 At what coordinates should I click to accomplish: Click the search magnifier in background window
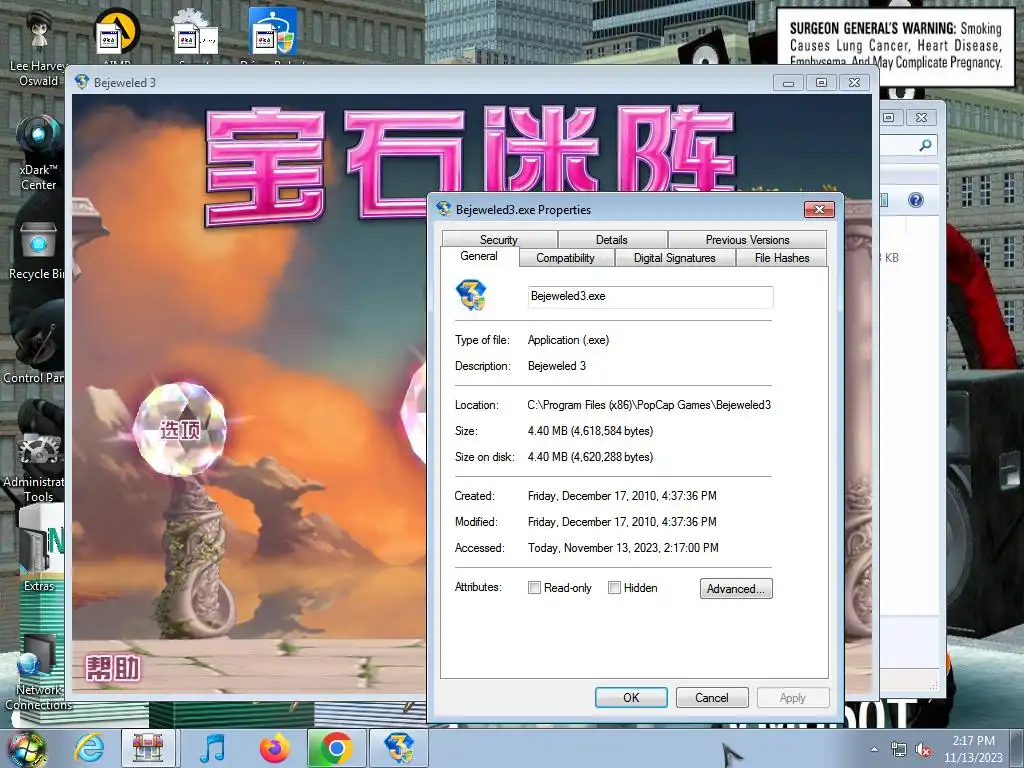tap(925, 145)
